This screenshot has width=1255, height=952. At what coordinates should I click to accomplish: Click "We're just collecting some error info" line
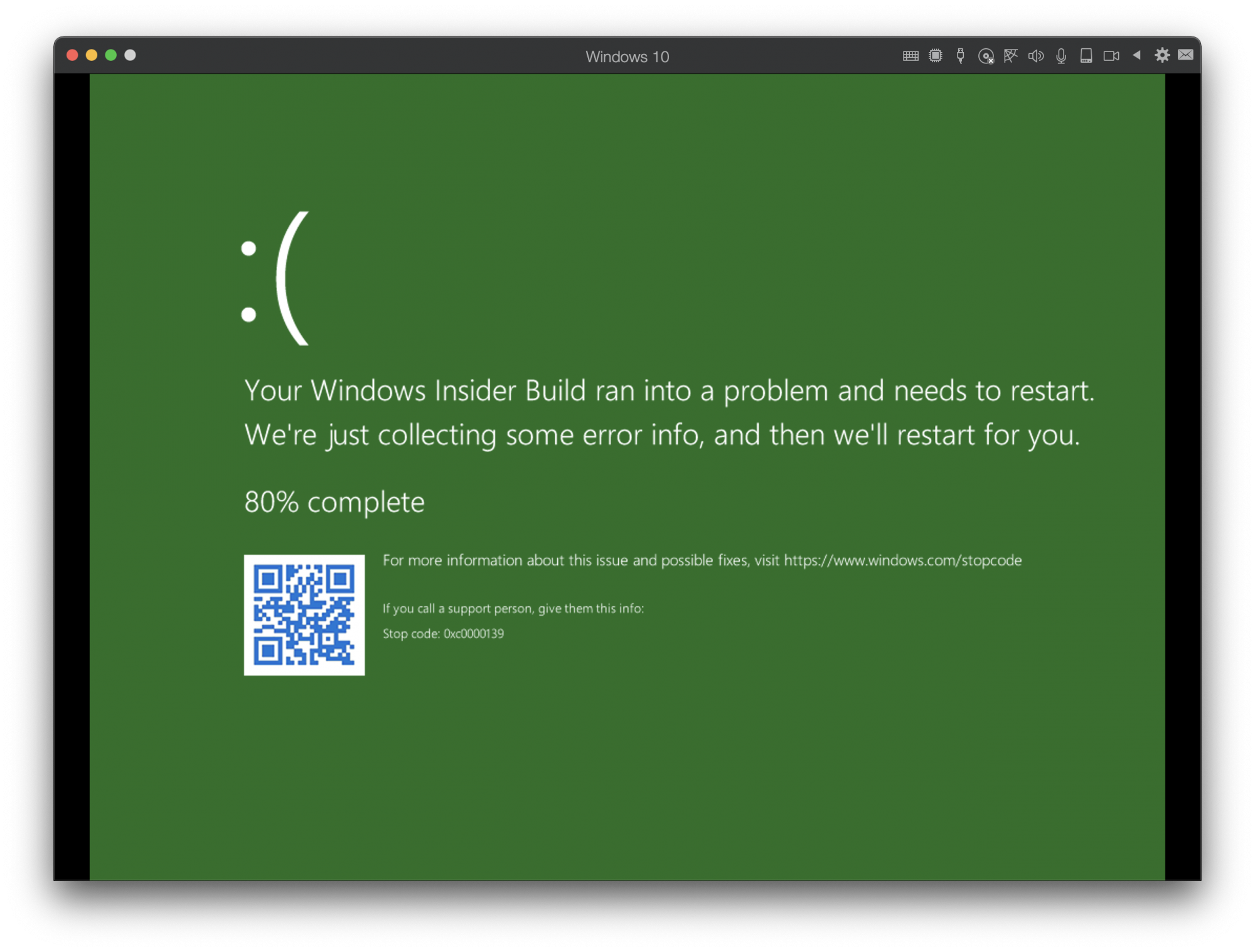coord(662,436)
